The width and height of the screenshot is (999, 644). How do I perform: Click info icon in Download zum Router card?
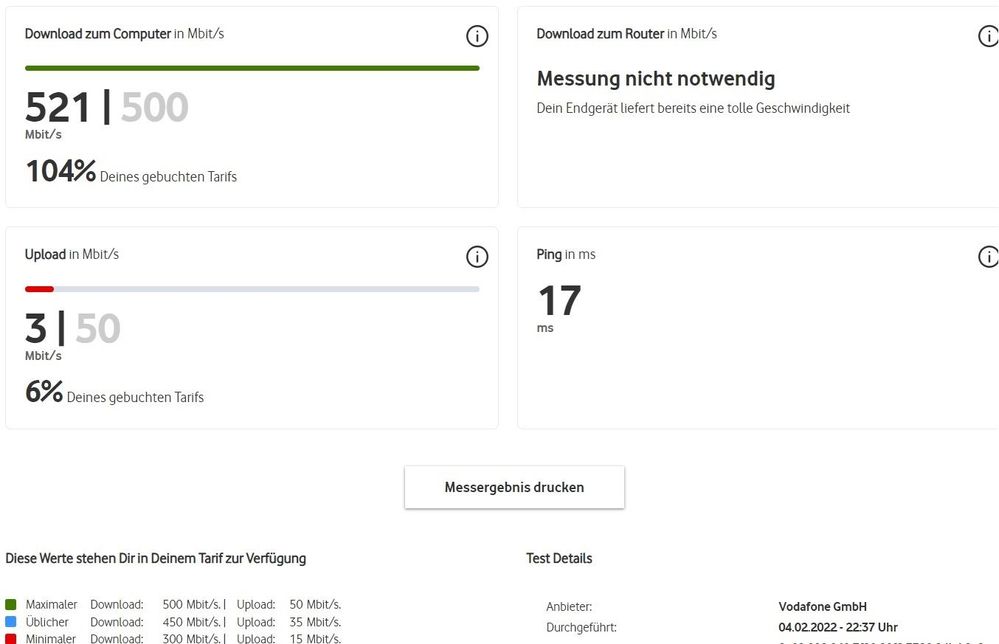tap(988, 37)
